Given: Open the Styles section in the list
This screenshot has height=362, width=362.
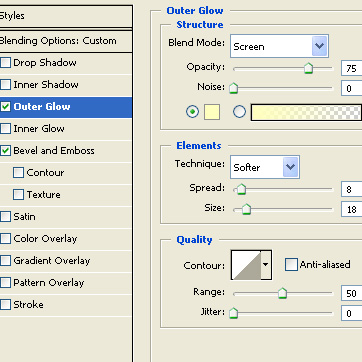Looking at the screenshot, I should point(66,16).
